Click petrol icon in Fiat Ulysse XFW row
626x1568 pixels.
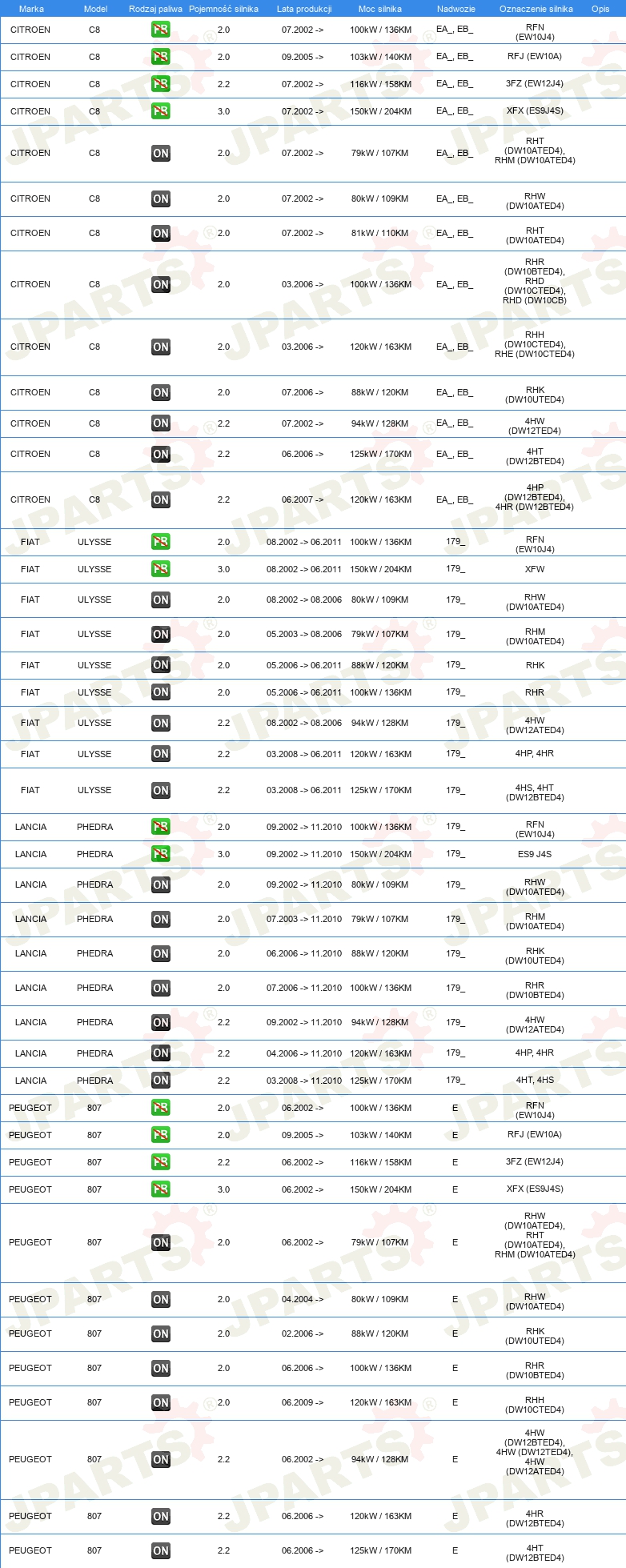point(161,569)
